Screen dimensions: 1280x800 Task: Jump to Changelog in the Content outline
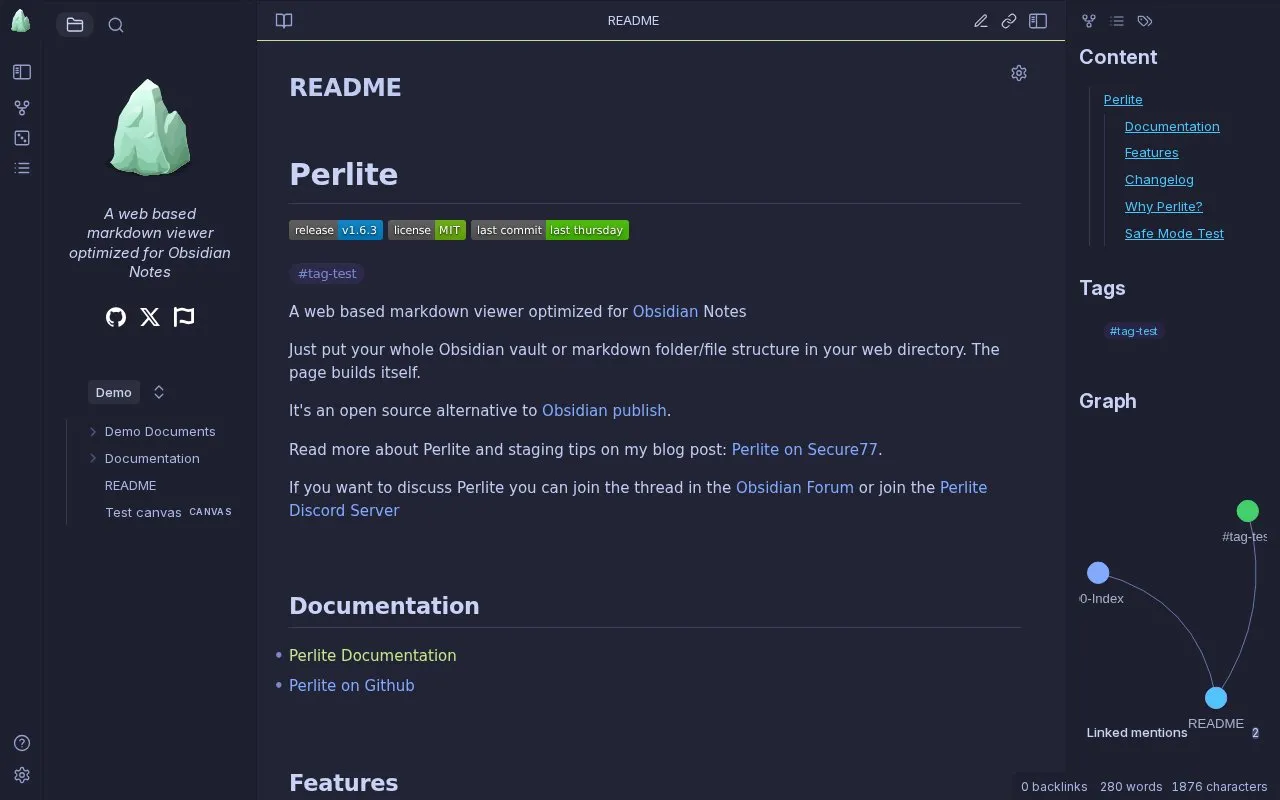1159,180
